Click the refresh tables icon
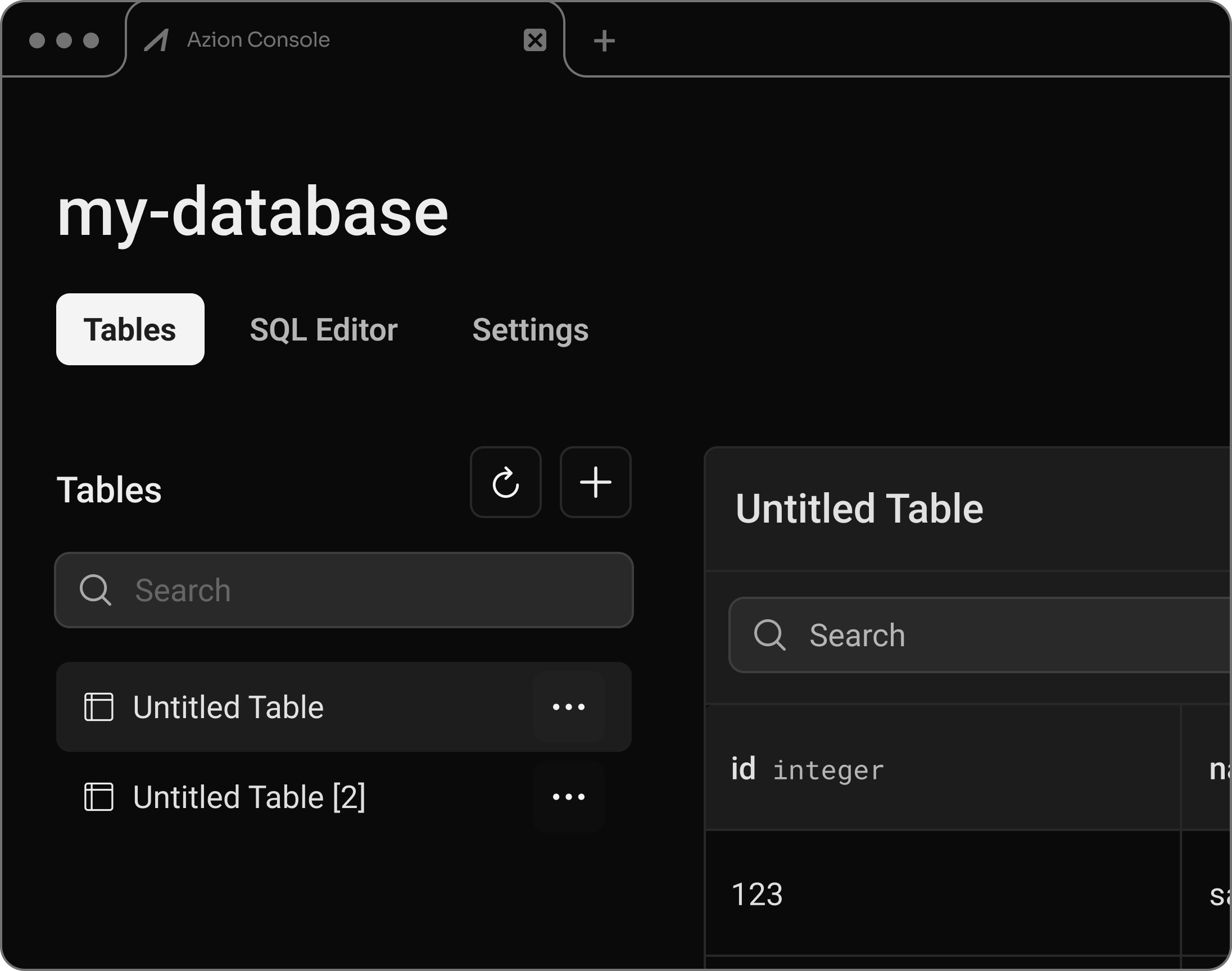The width and height of the screenshot is (1232, 971). [505, 482]
